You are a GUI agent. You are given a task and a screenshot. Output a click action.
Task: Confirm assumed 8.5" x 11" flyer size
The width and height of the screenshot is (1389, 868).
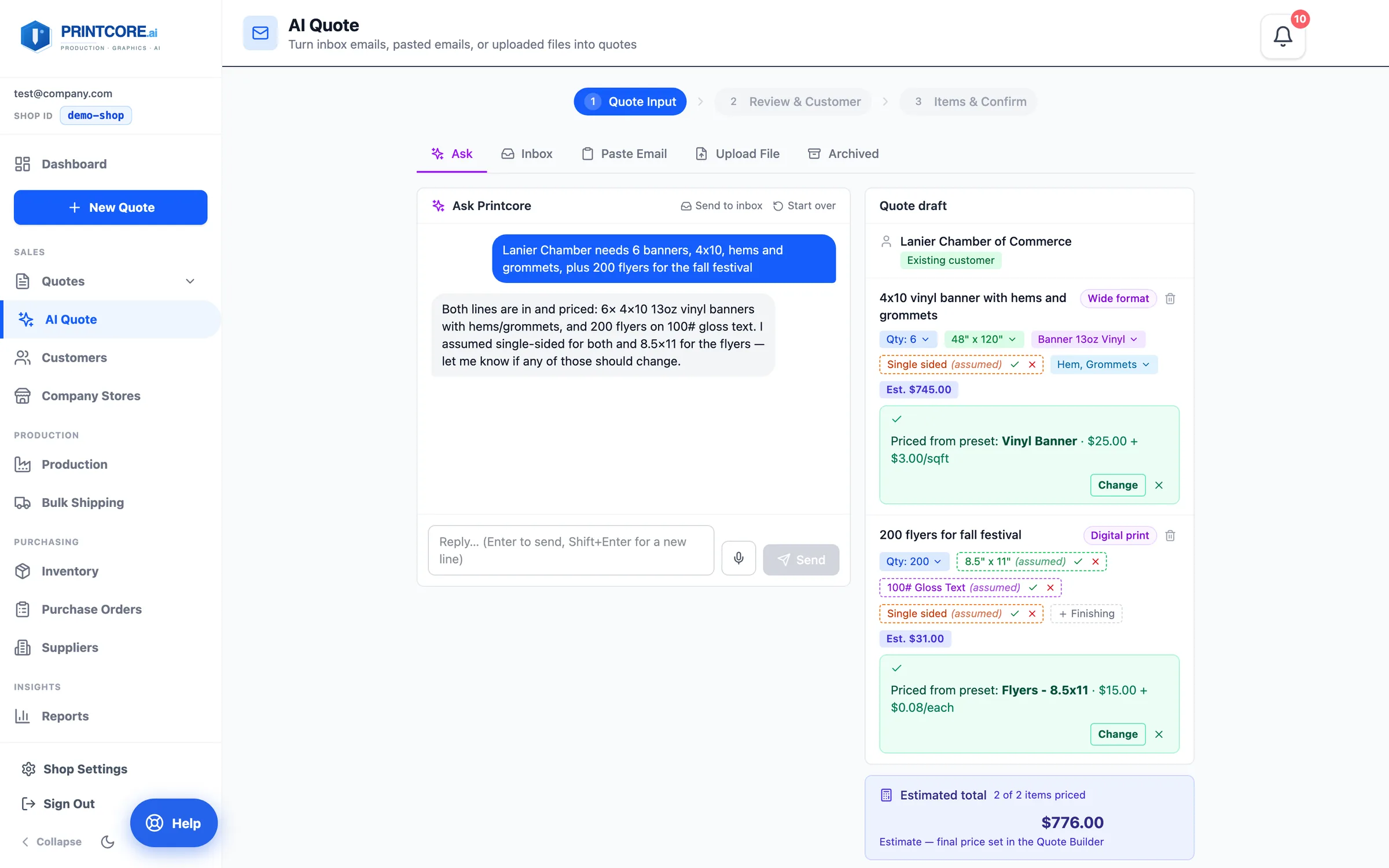tap(1078, 562)
